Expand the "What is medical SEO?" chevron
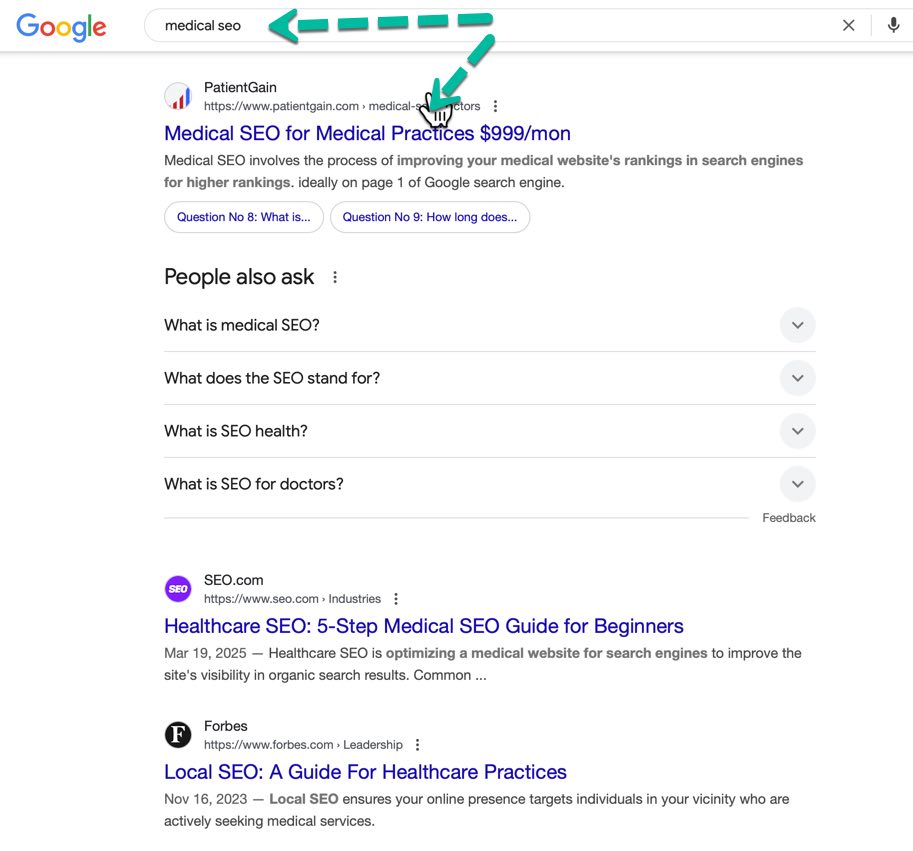Image resolution: width=913 pixels, height=851 pixels. point(797,325)
